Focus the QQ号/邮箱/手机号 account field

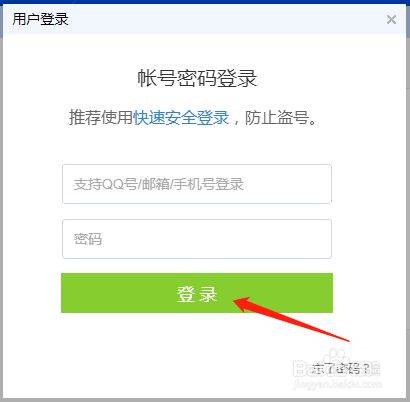[197, 184]
